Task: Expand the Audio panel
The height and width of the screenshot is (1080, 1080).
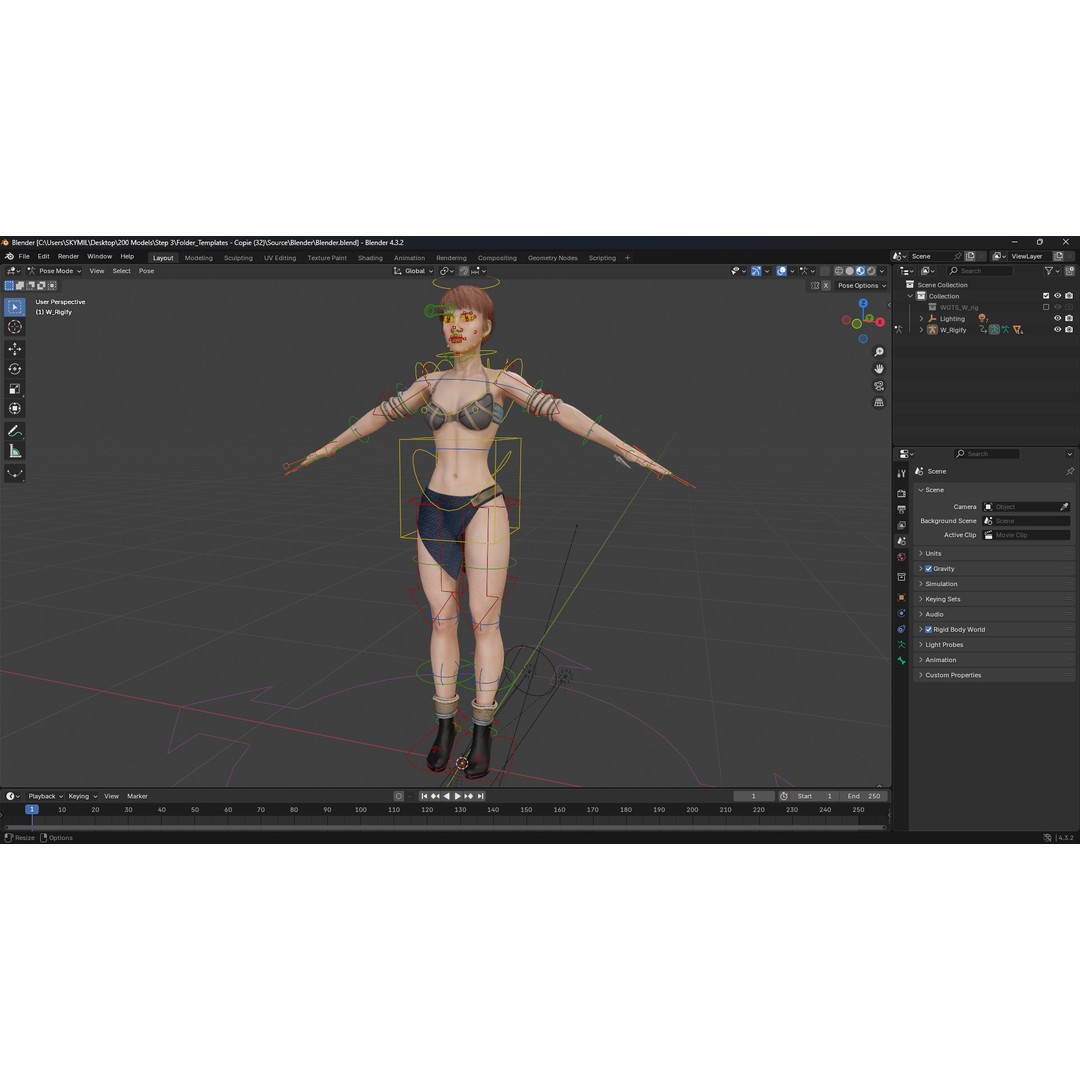Action: pyautogui.click(x=994, y=614)
